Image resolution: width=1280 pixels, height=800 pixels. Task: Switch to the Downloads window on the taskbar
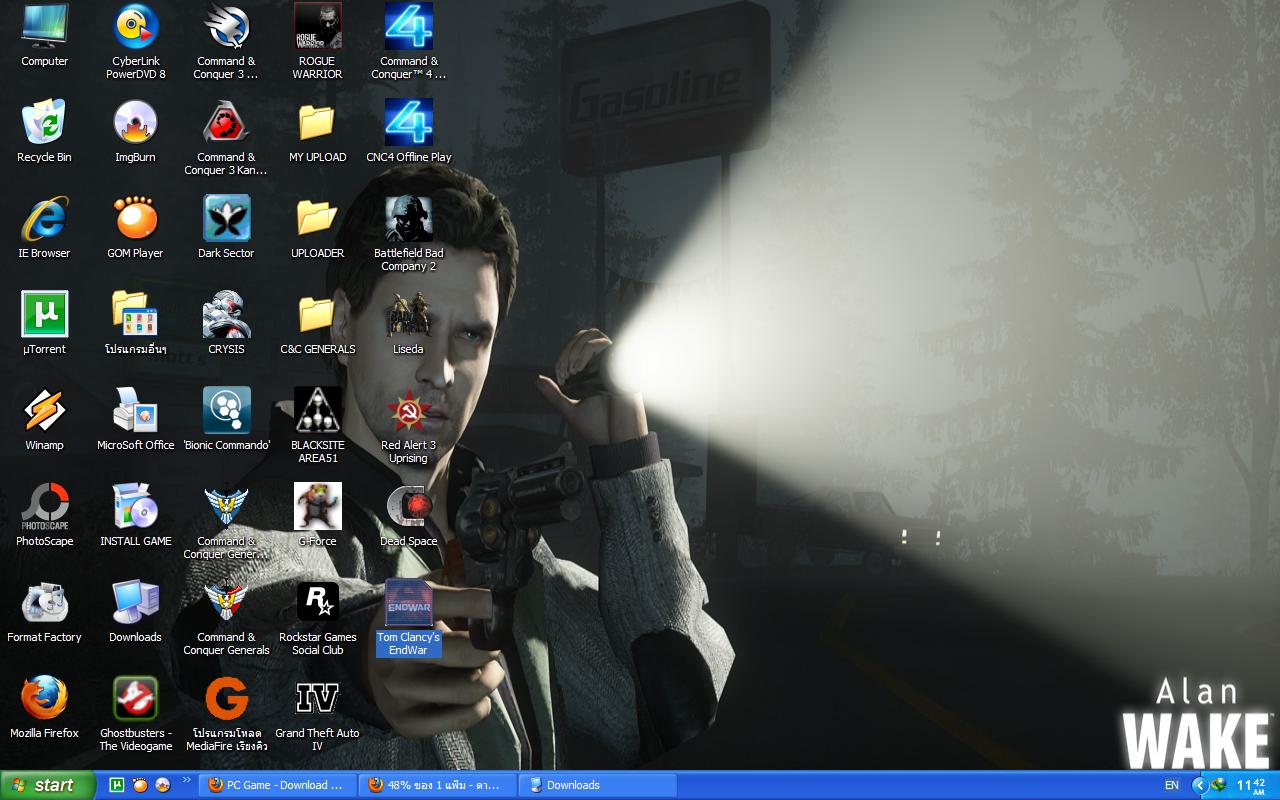point(598,785)
